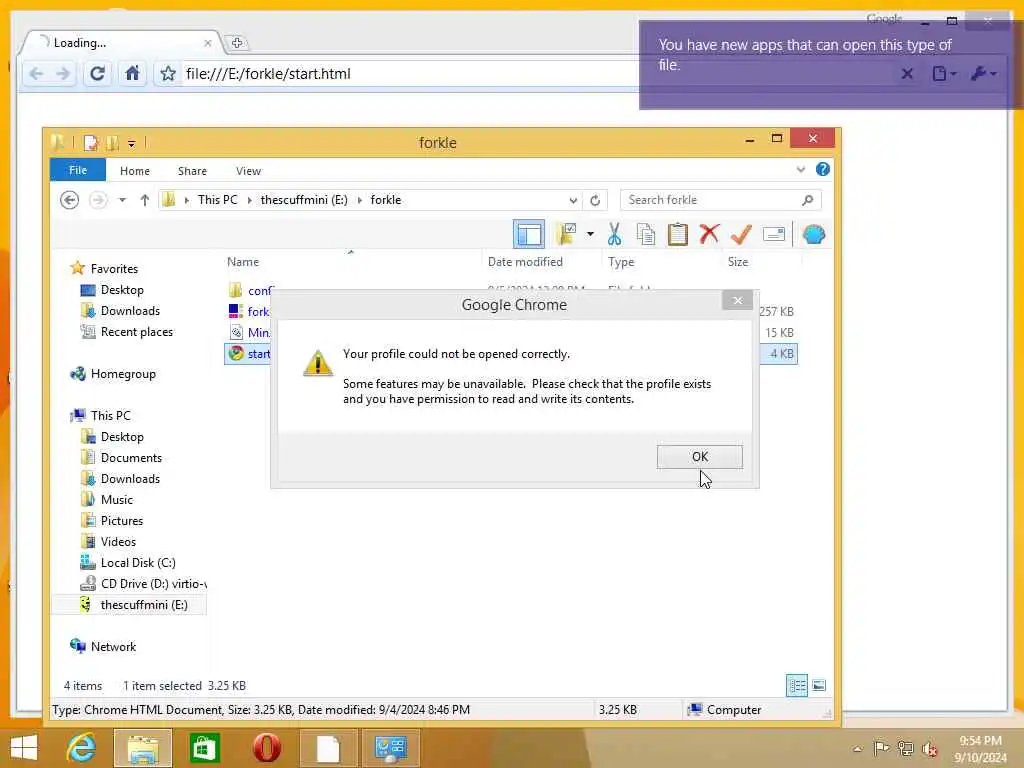Screen dimensions: 1024x768
Task: Switch to large icons view
Action: pos(819,686)
